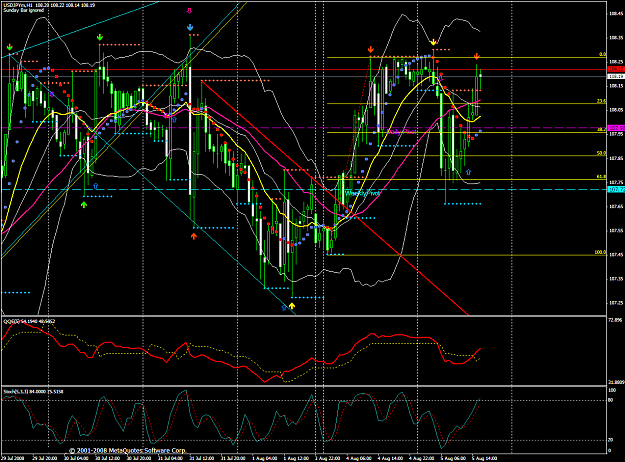Select the Fibonacci 100.0 level label

(600, 252)
